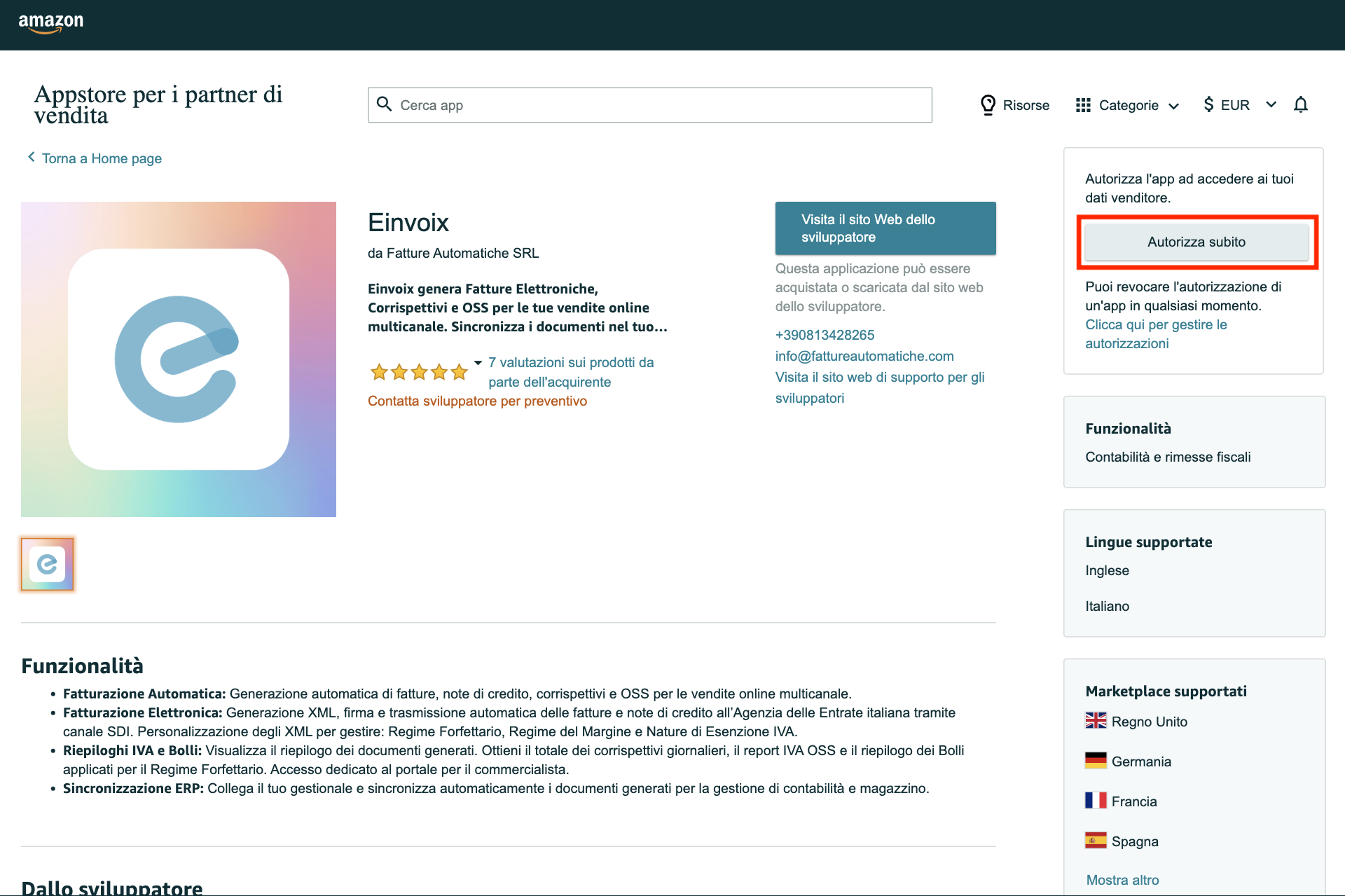This screenshot has width=1345, height=896.
Task: Open the Categorie menu
Action: tap(1129, 104)
